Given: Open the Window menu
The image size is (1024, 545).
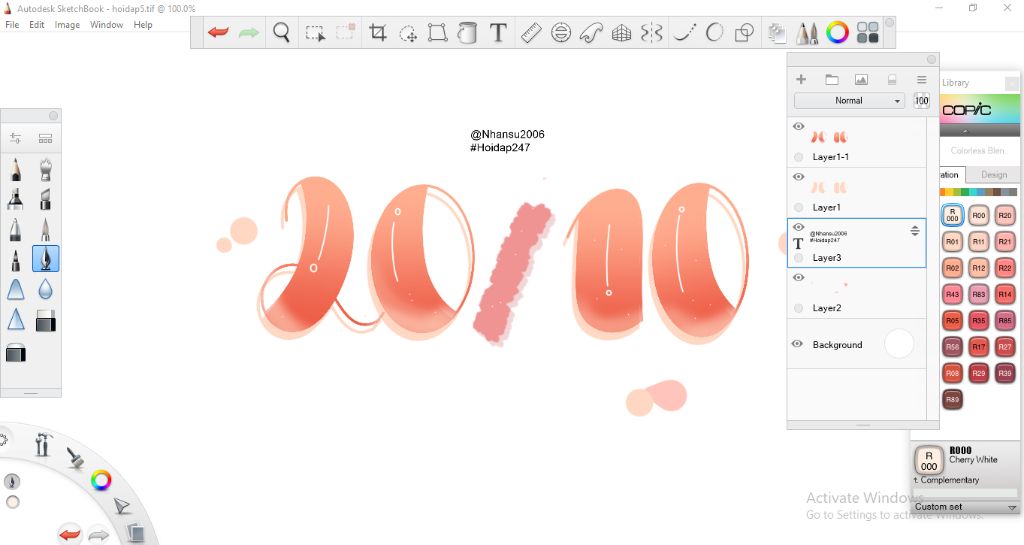Looking at the screenshot, I should click(x=106, y=25).
